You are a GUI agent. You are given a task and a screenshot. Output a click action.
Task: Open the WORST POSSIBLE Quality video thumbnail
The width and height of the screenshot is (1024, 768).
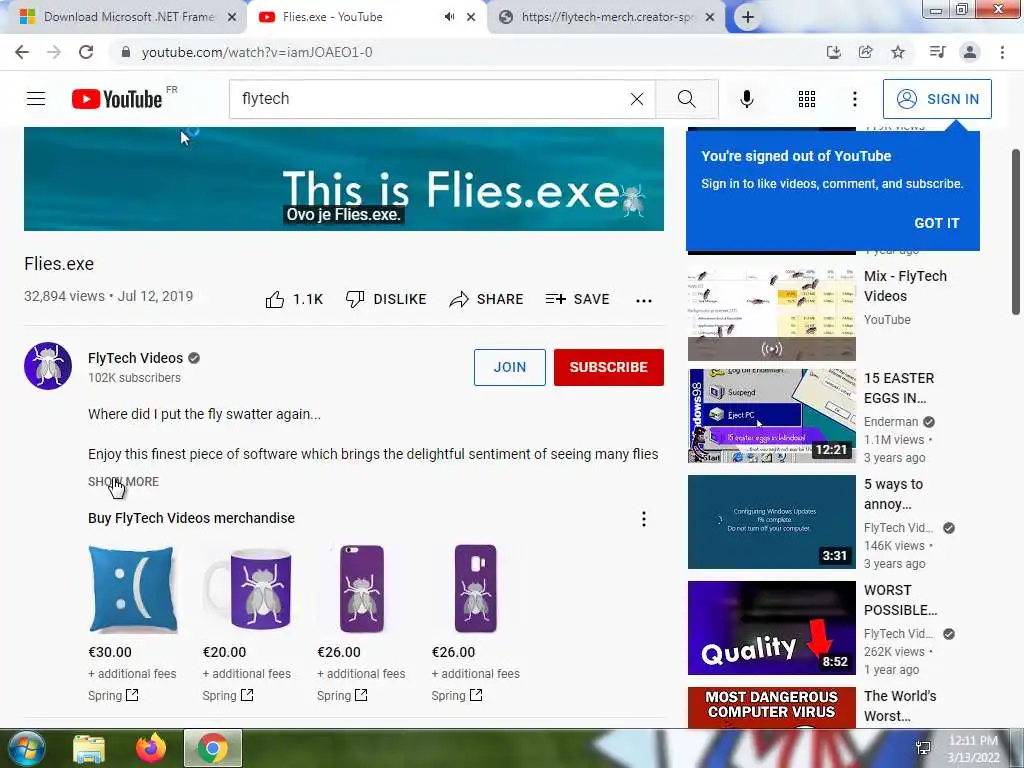pyautogui.click(x=771, y=628)
